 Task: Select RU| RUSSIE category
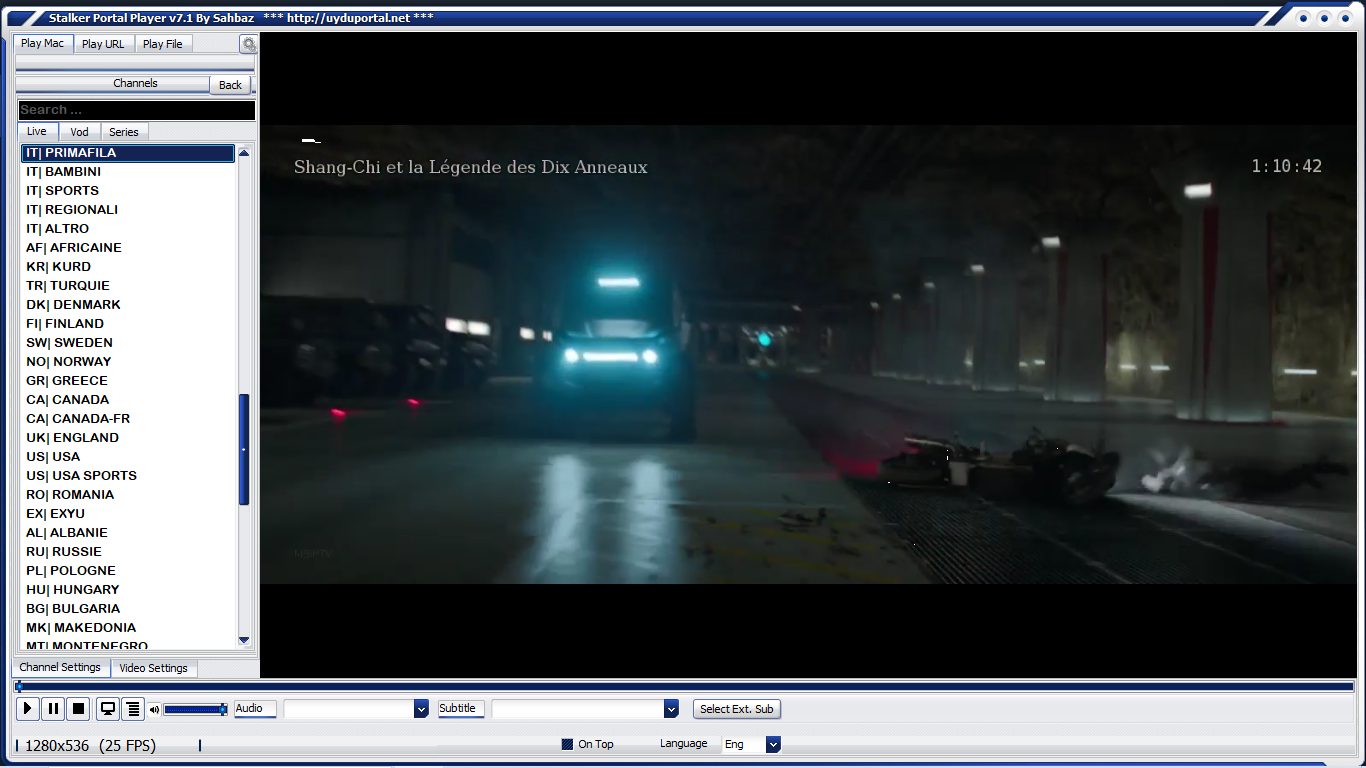(128, 552)
